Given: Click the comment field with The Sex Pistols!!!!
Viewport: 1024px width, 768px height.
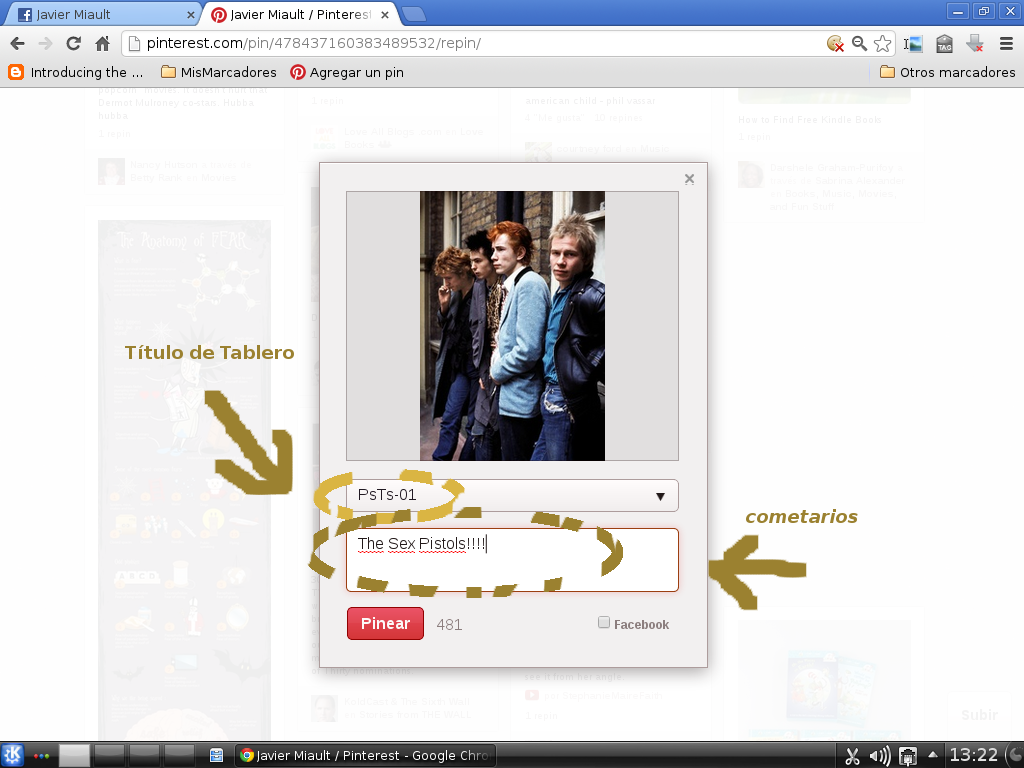Looking at the screenshot, I should click(512, 560).
